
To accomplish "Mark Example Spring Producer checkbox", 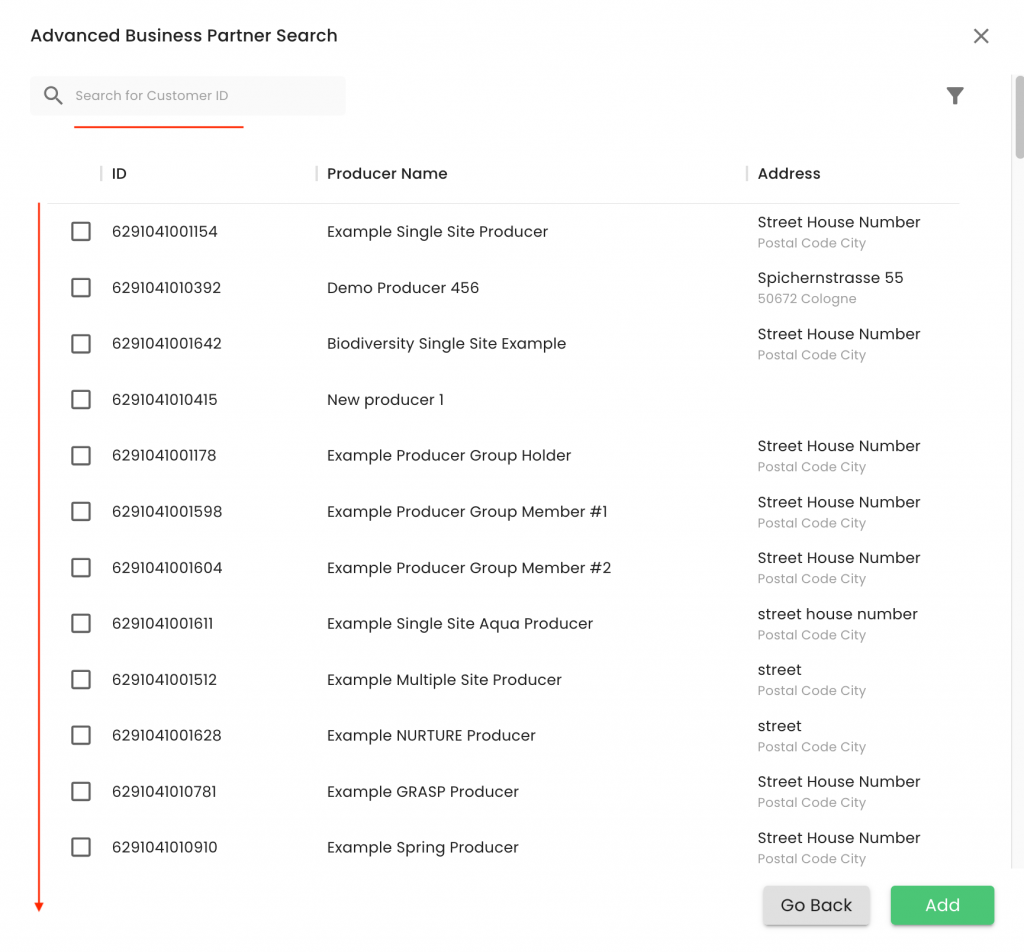I will tap(81, 848).
